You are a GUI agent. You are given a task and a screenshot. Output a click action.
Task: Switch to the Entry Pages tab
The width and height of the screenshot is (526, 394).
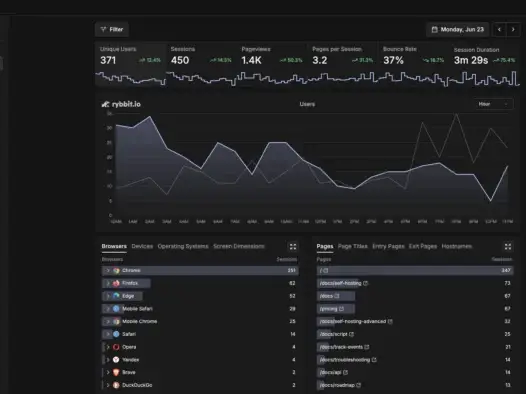[388, 246]
